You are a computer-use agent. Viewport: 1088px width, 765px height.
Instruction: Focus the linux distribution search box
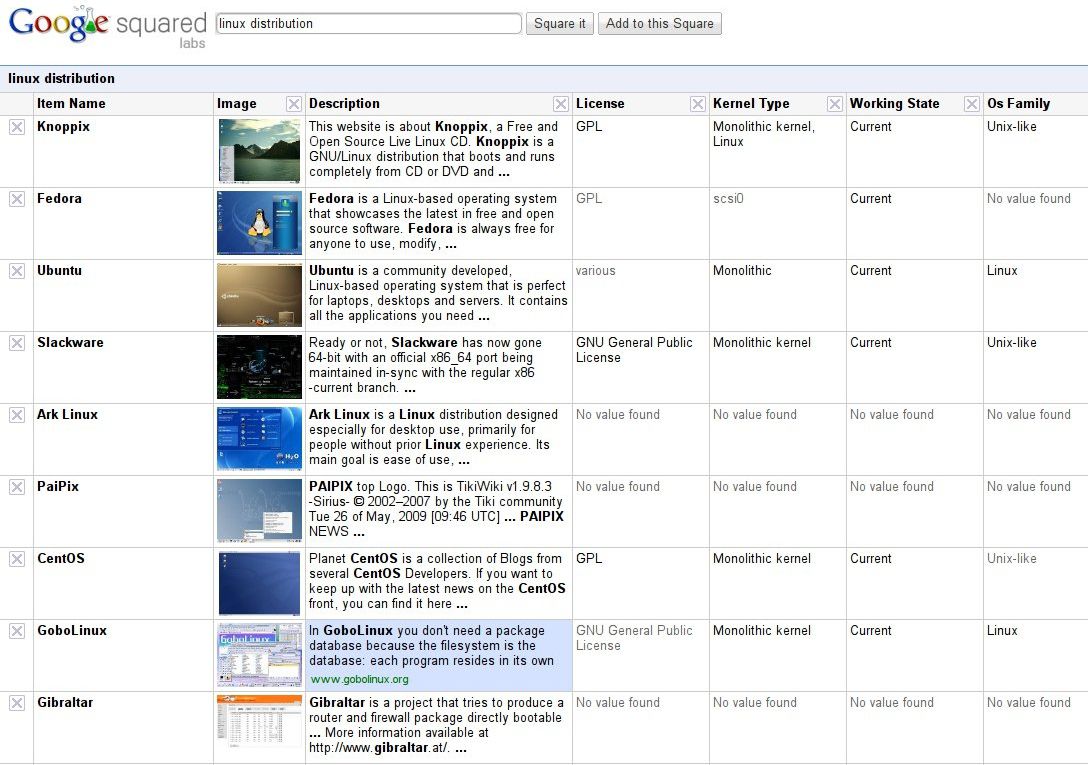(x=368, y=24)
